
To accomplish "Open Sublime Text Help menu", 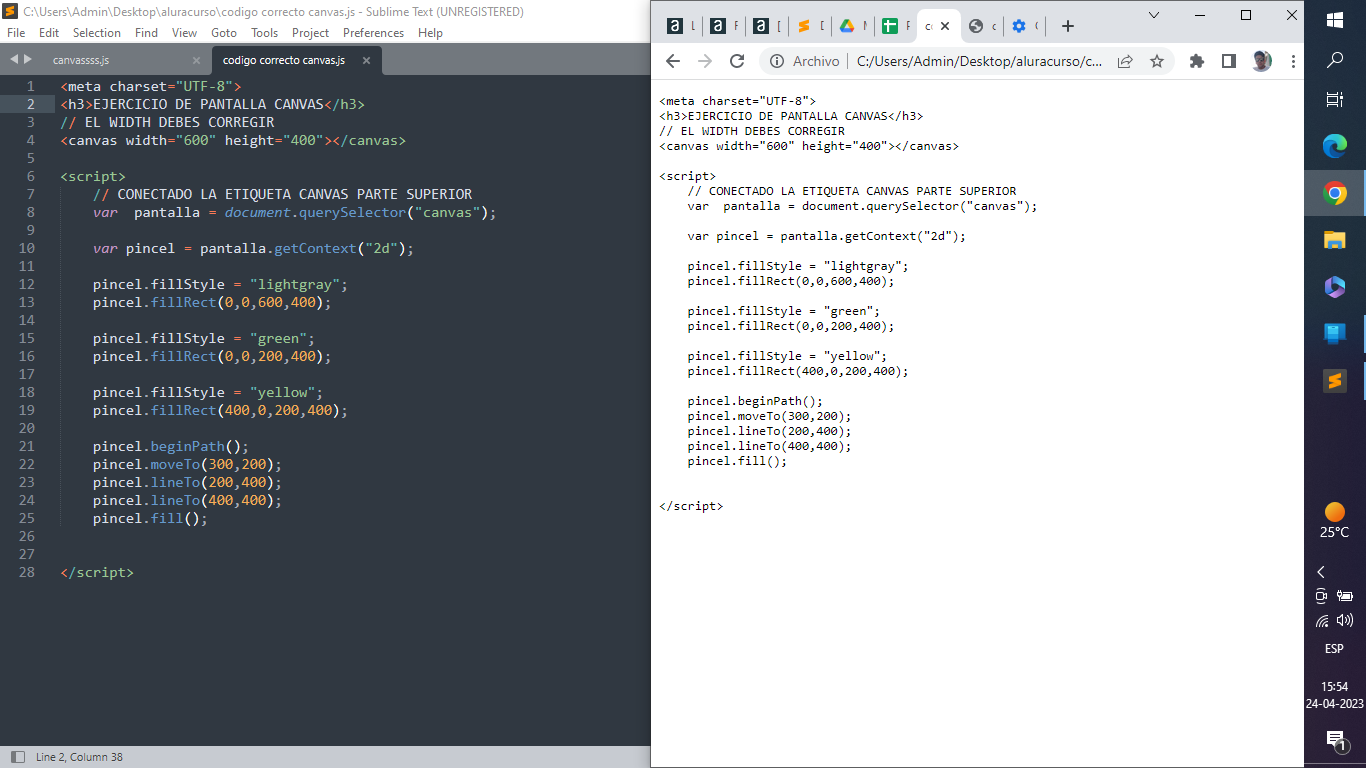I will click(430, 33).
